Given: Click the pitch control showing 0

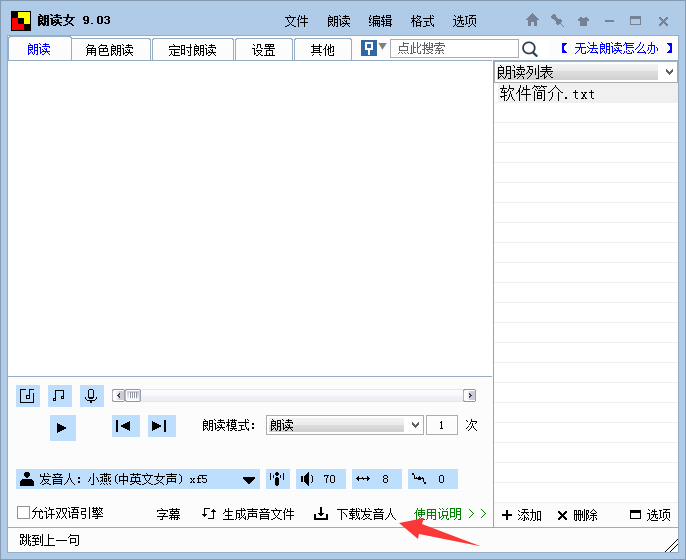Looking at the screenshot, I should tap(433, 479).
